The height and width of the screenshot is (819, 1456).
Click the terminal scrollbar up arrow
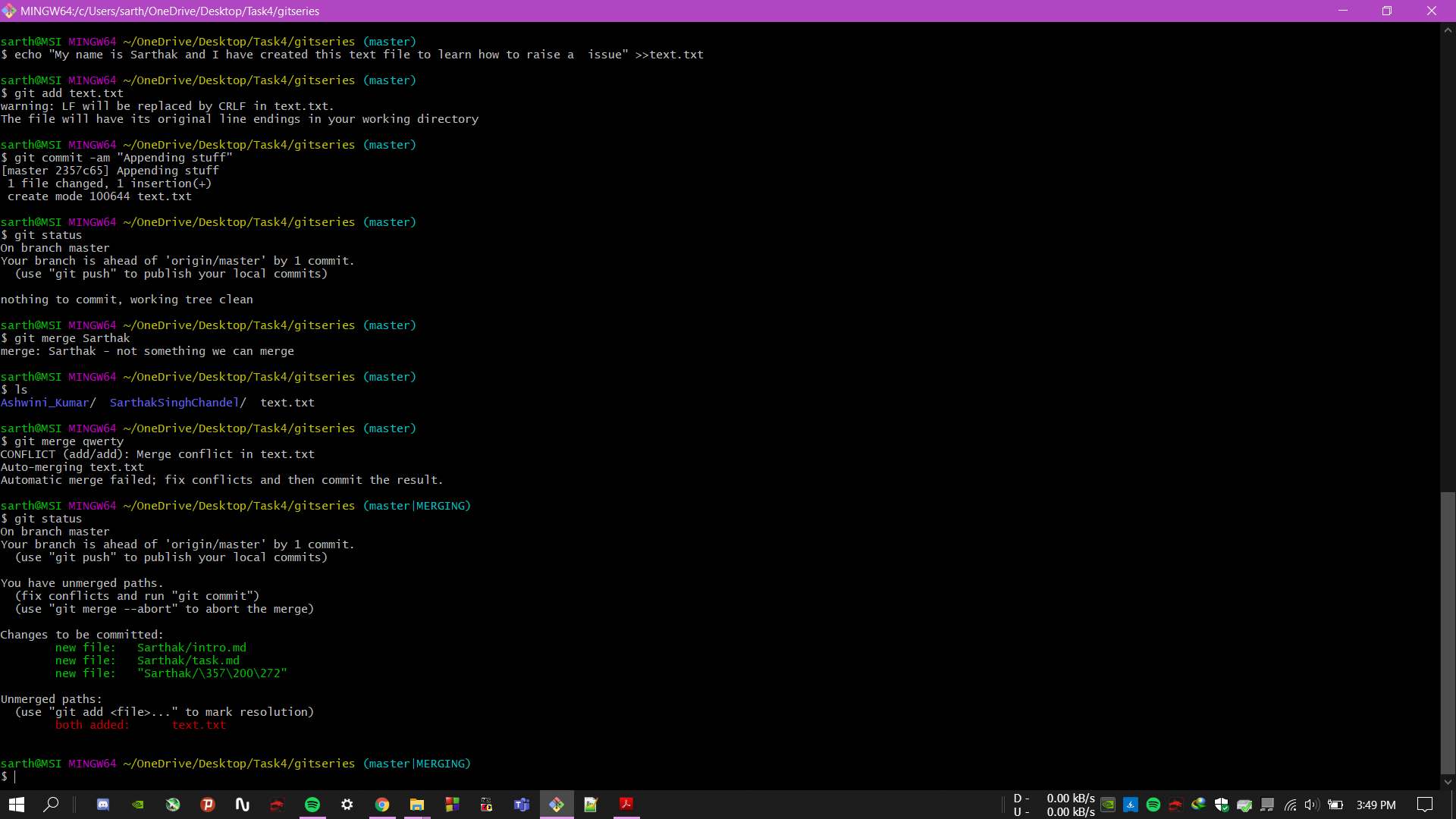pyautogui.click(x=1448, y=30)
